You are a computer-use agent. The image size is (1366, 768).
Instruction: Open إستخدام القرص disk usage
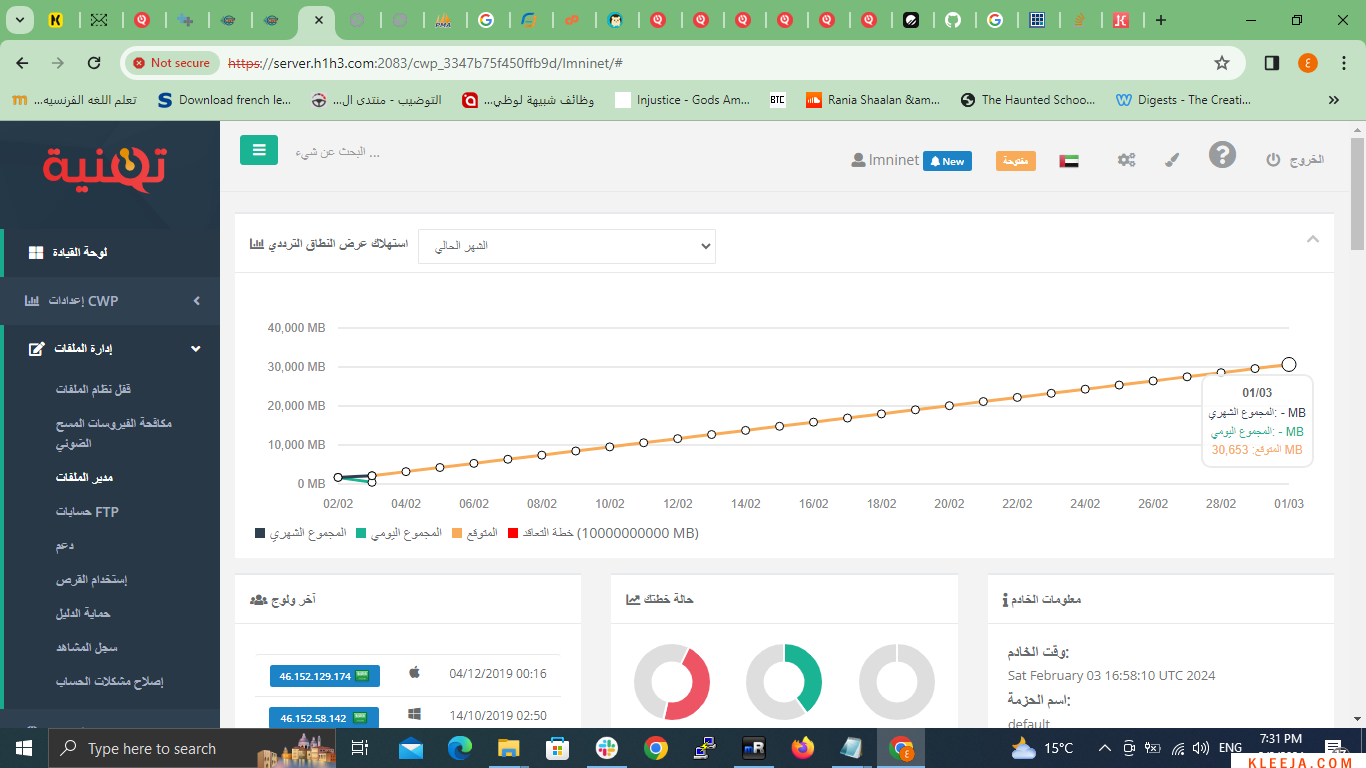(x=91, y=580)
